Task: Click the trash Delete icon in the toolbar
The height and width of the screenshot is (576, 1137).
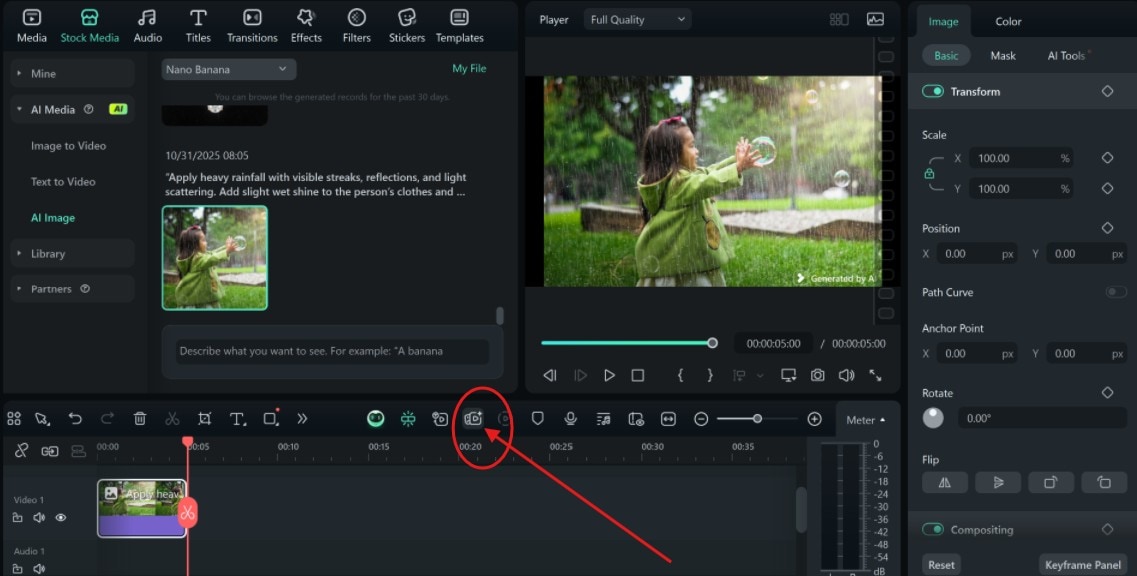Action: (x=140, y=419)
